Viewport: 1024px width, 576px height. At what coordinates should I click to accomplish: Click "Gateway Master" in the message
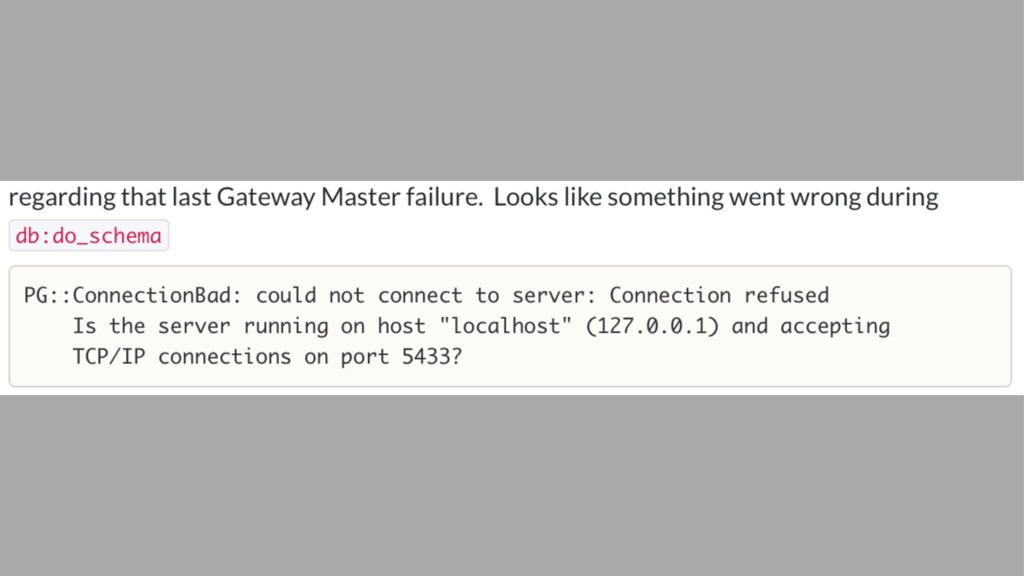pos(308,197)
